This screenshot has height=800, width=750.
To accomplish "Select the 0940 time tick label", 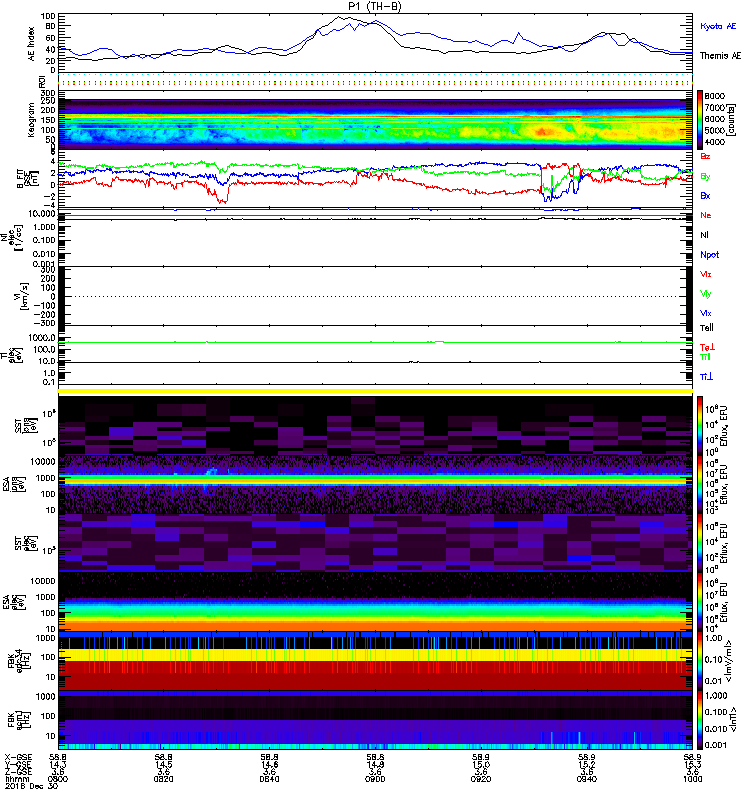I will pos(587,779).
